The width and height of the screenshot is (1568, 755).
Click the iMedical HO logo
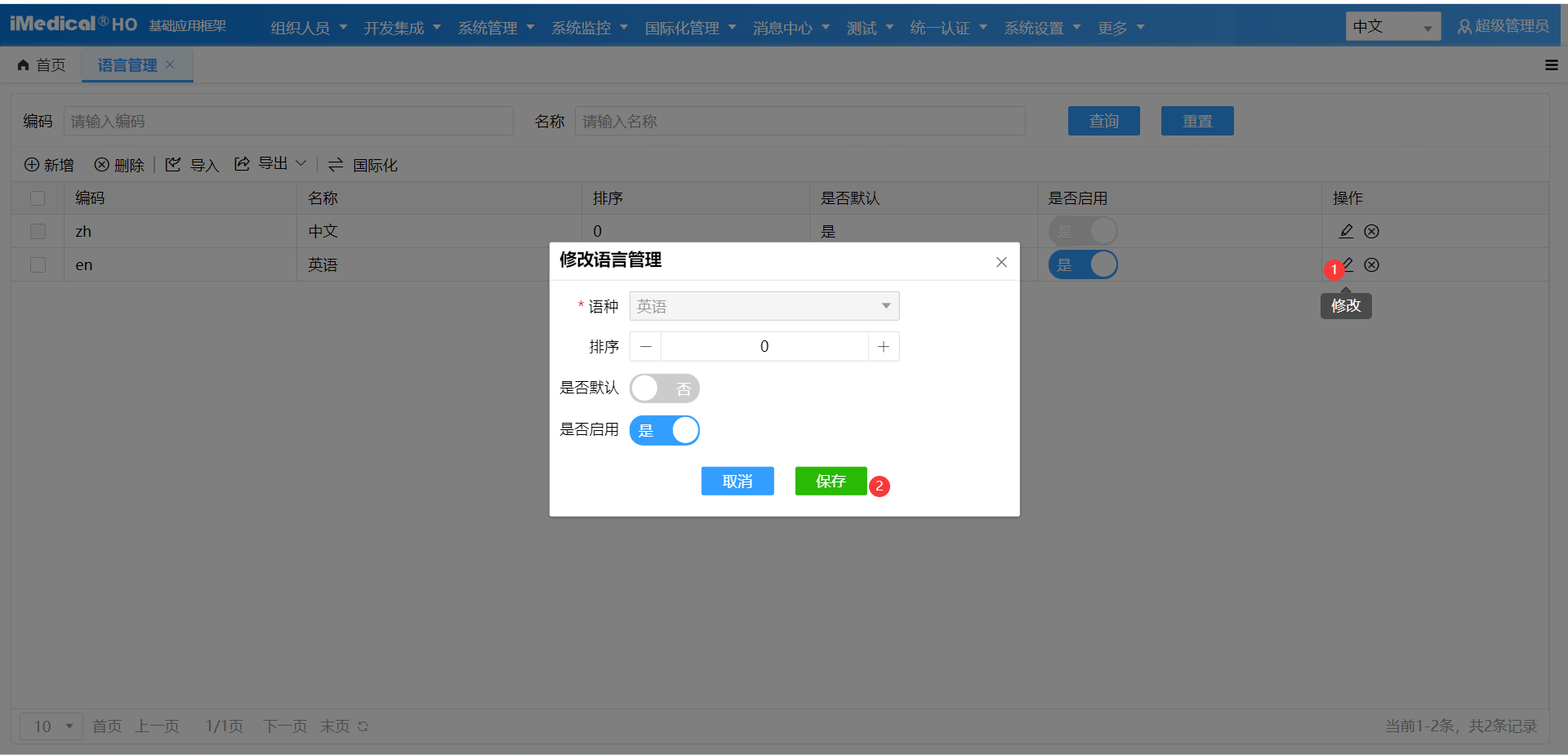(73, 24)
